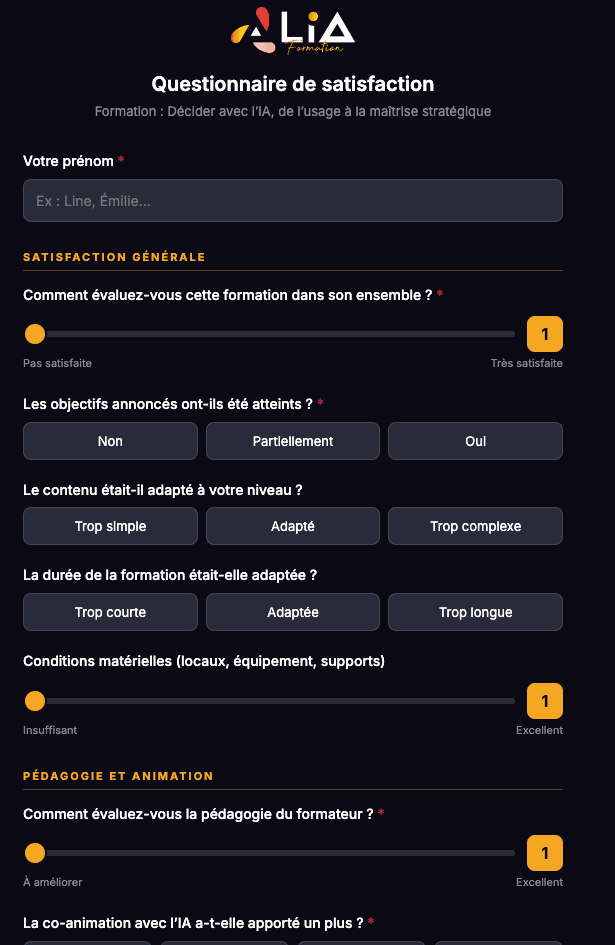Select "Trop courte" for duration question
The image size is (615, 945).
110,611
